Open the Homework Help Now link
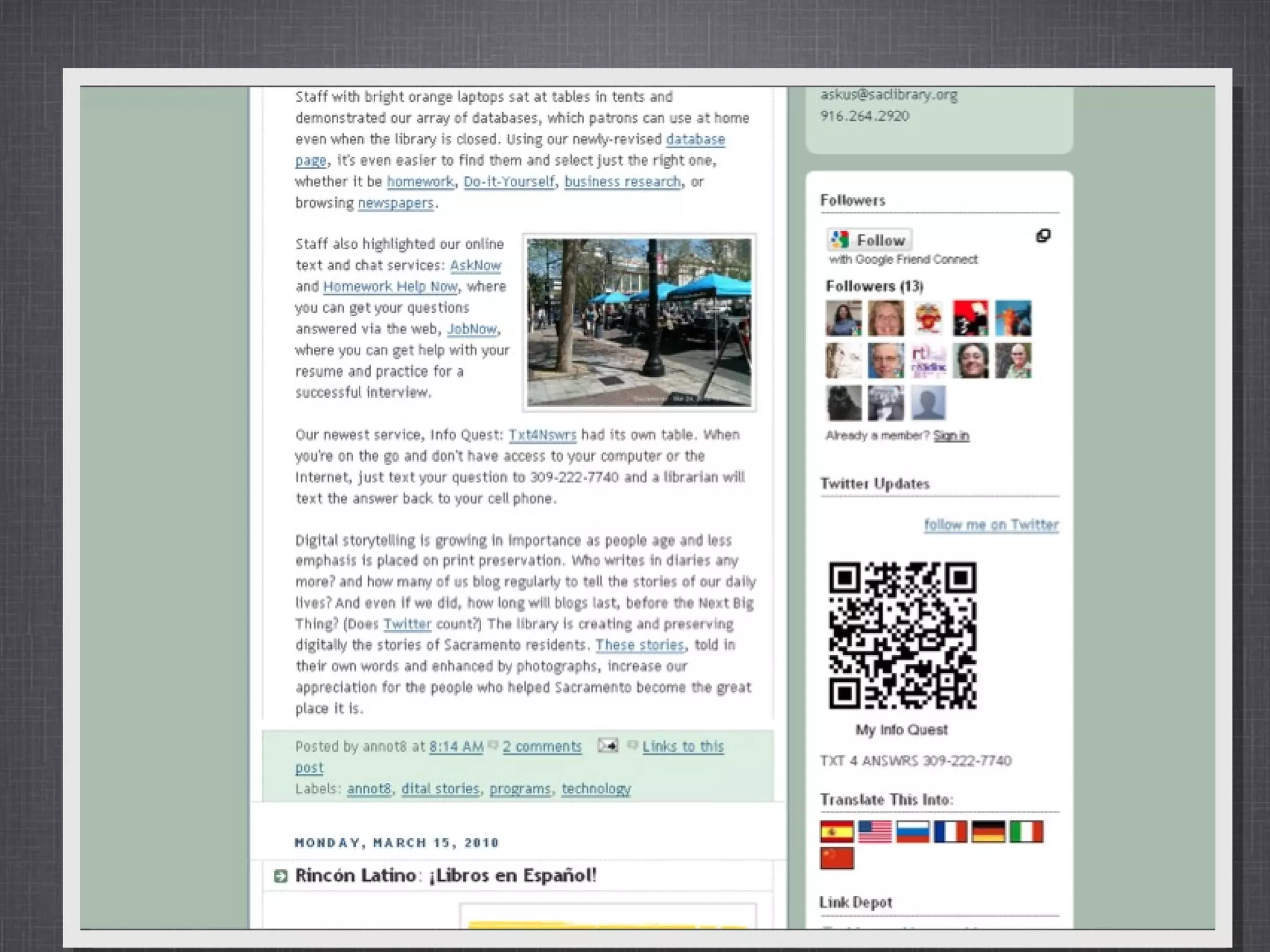 [390, 286]
